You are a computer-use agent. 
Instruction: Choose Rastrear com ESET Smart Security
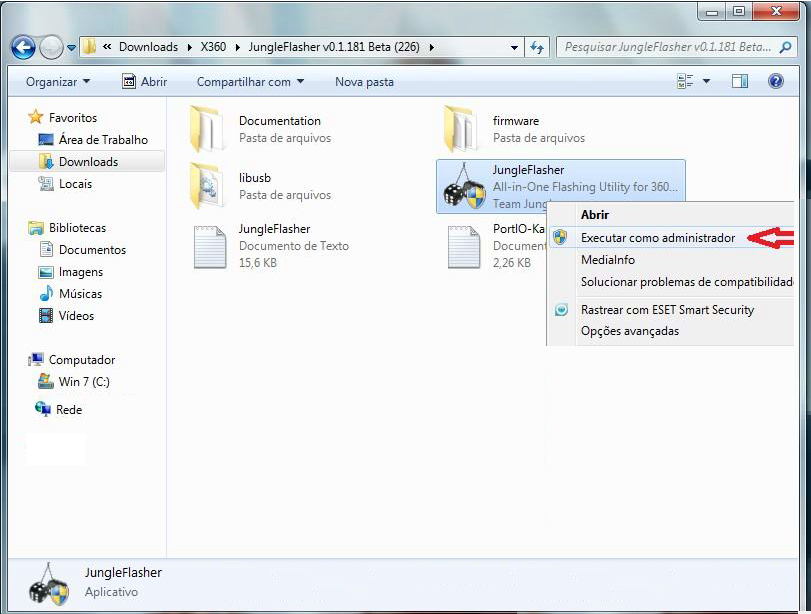(671, 310)
